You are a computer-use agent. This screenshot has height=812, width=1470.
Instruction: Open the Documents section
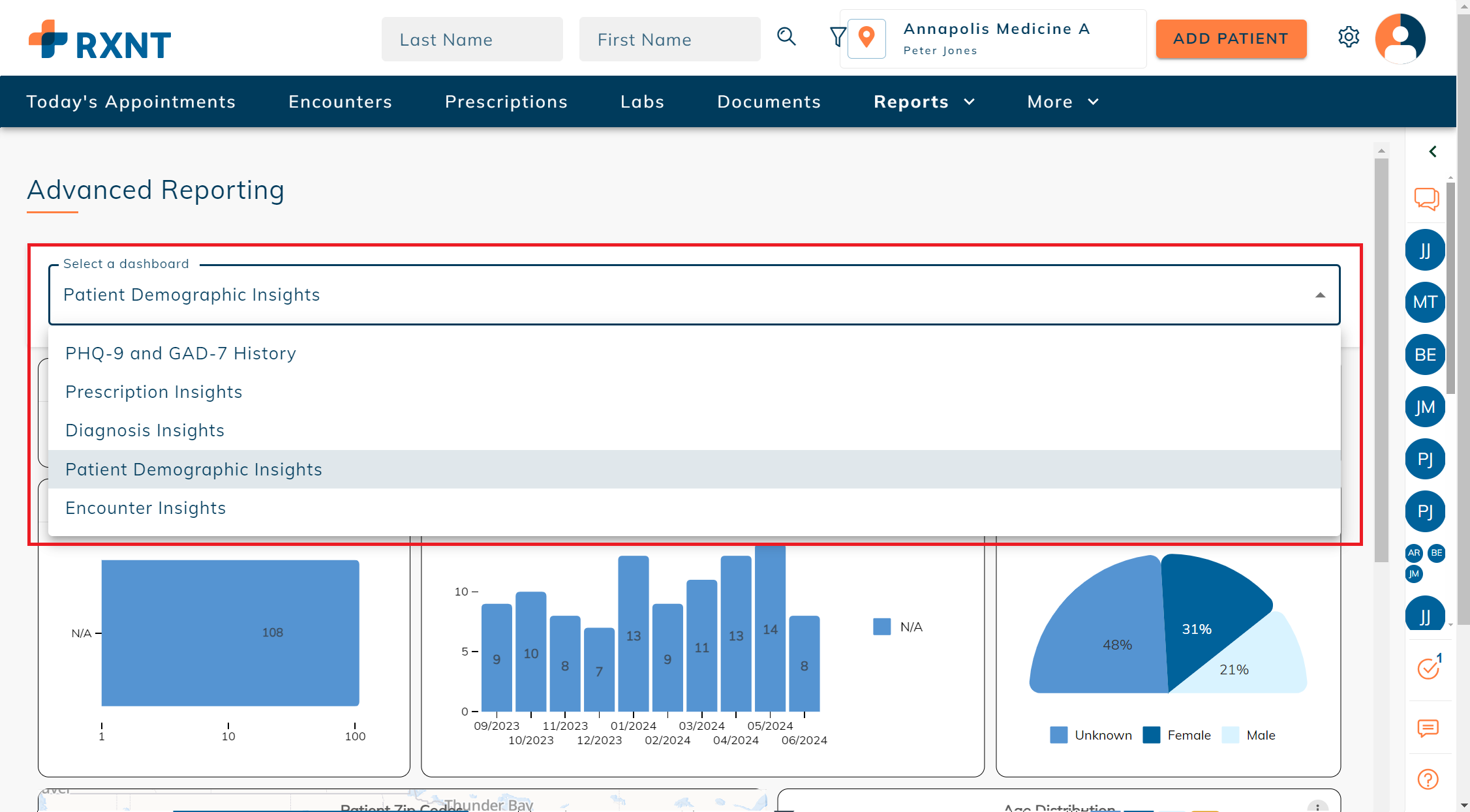coord(769,102)
